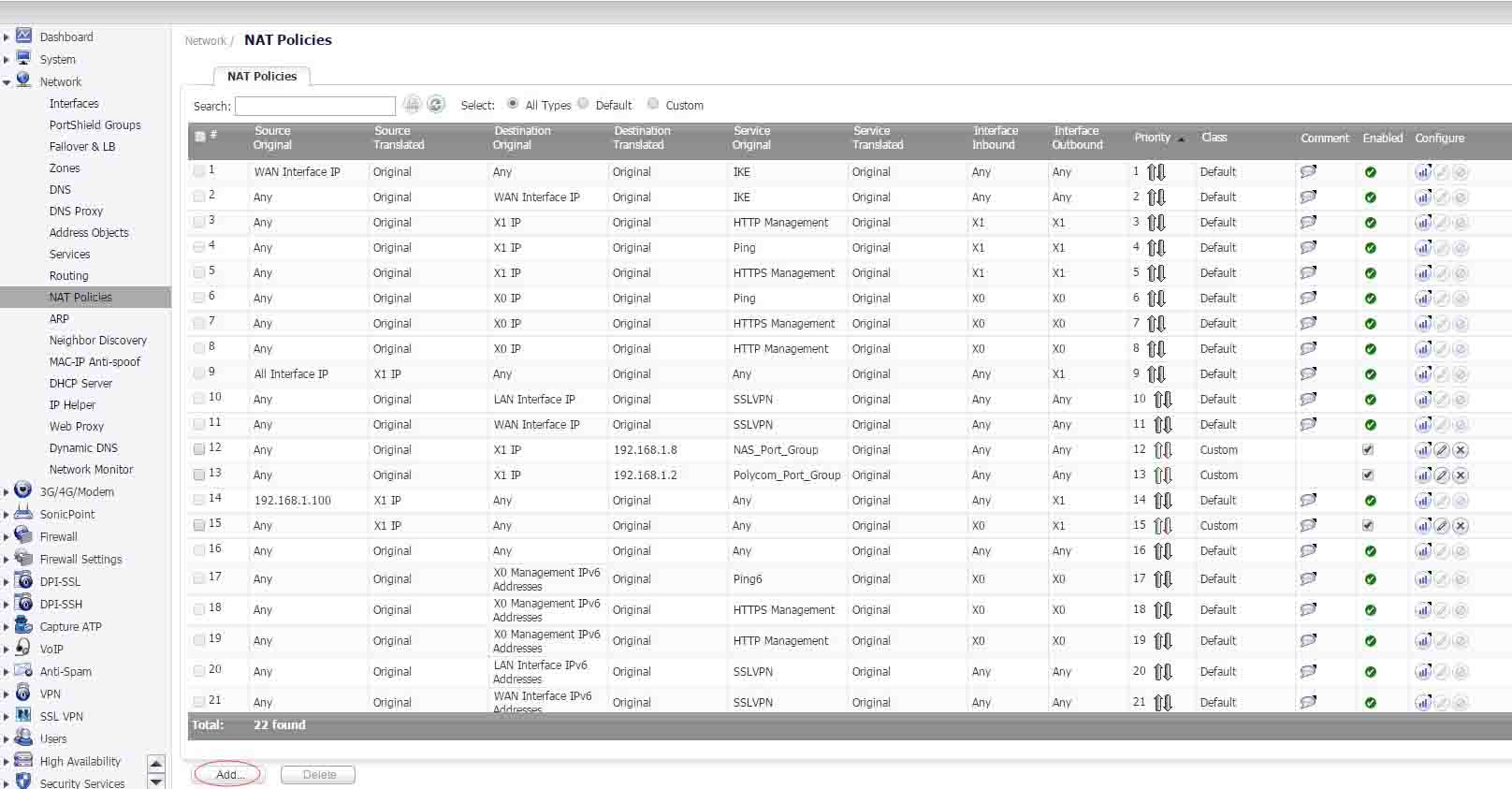The height and width of the screenshot is (789, 1512).
Task: Open Address Objects in Network menu
Action: 89,233
